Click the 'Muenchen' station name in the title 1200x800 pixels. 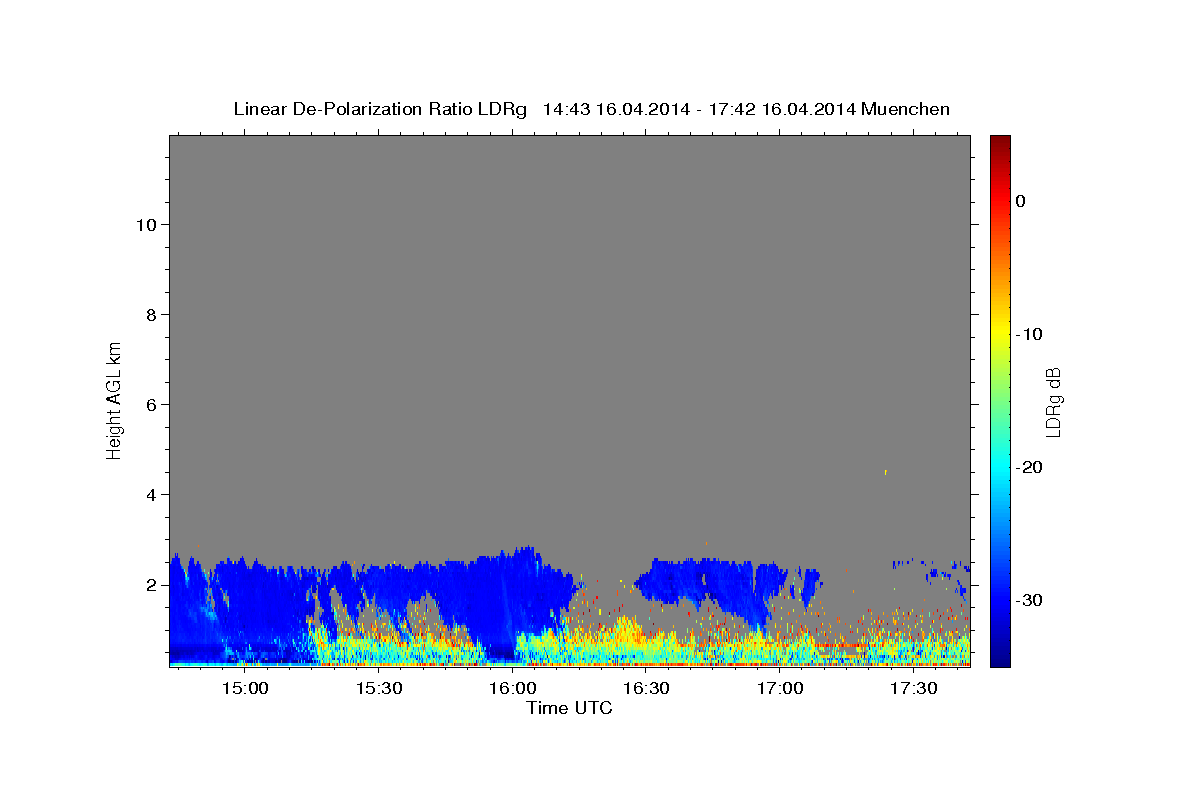904,109
